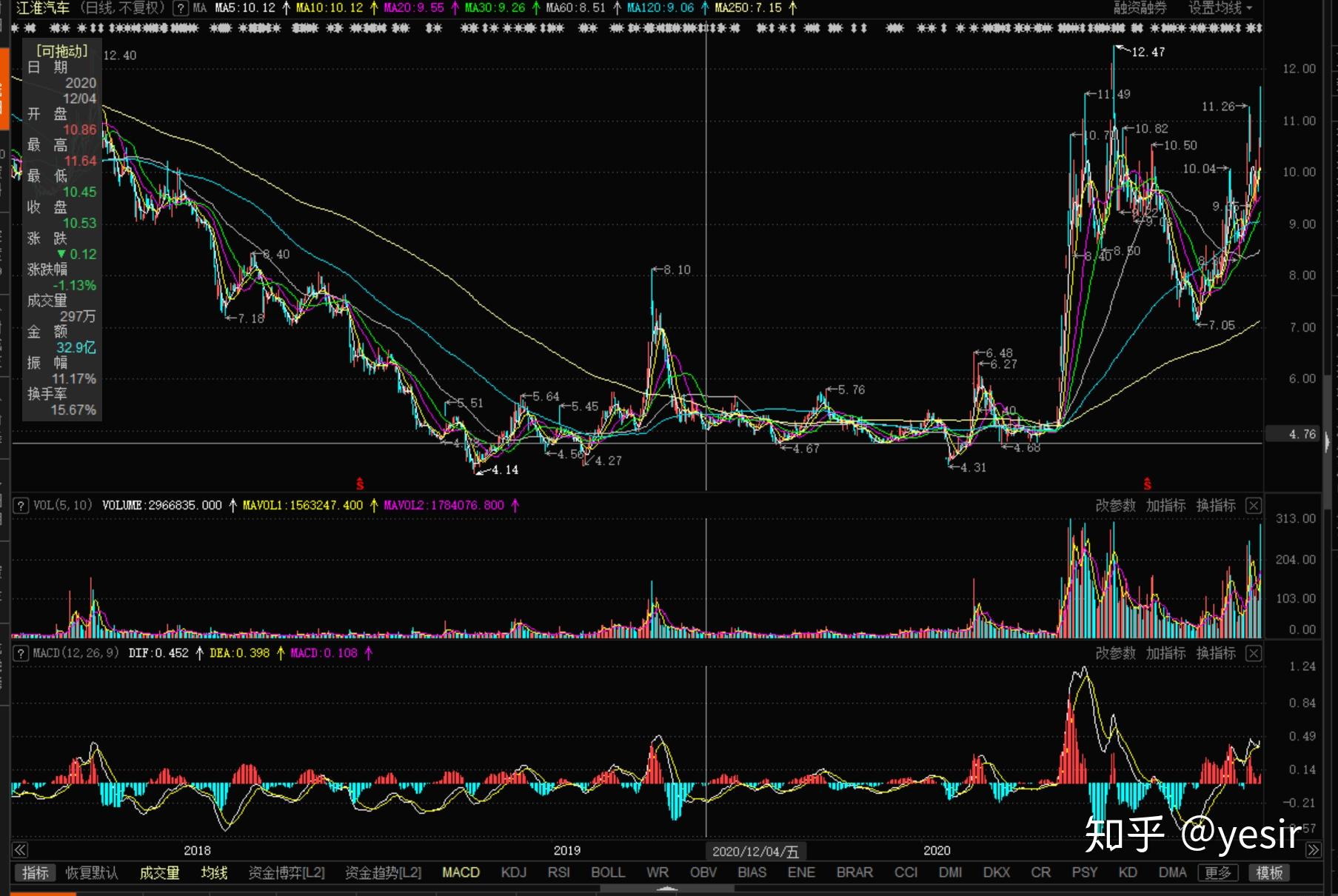Click the help icon beside the stock name
Image resolution: width=1338 pixels, height=896 pixels.
180,8
